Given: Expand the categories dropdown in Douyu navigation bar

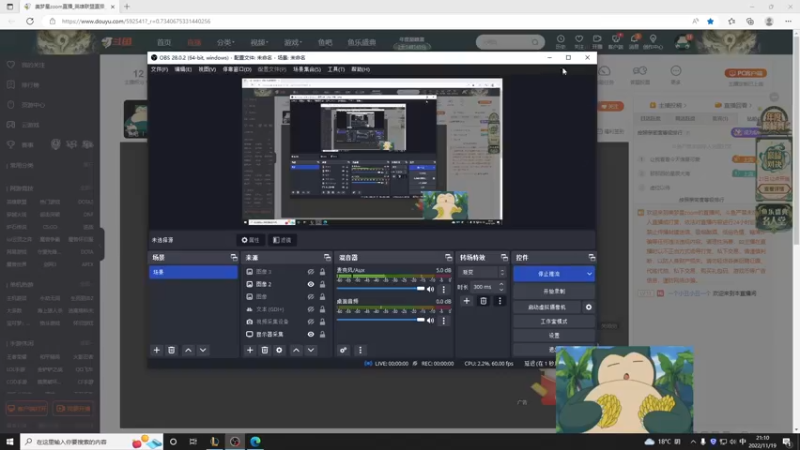Looking at the screenshot, I should pos(226,42).
